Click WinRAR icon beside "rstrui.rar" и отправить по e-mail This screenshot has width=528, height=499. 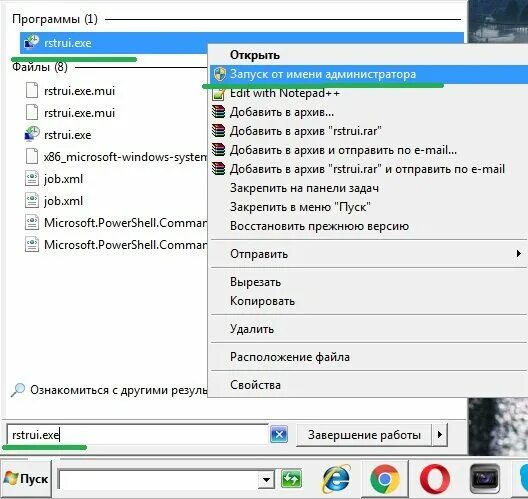(x=218, y=169)
